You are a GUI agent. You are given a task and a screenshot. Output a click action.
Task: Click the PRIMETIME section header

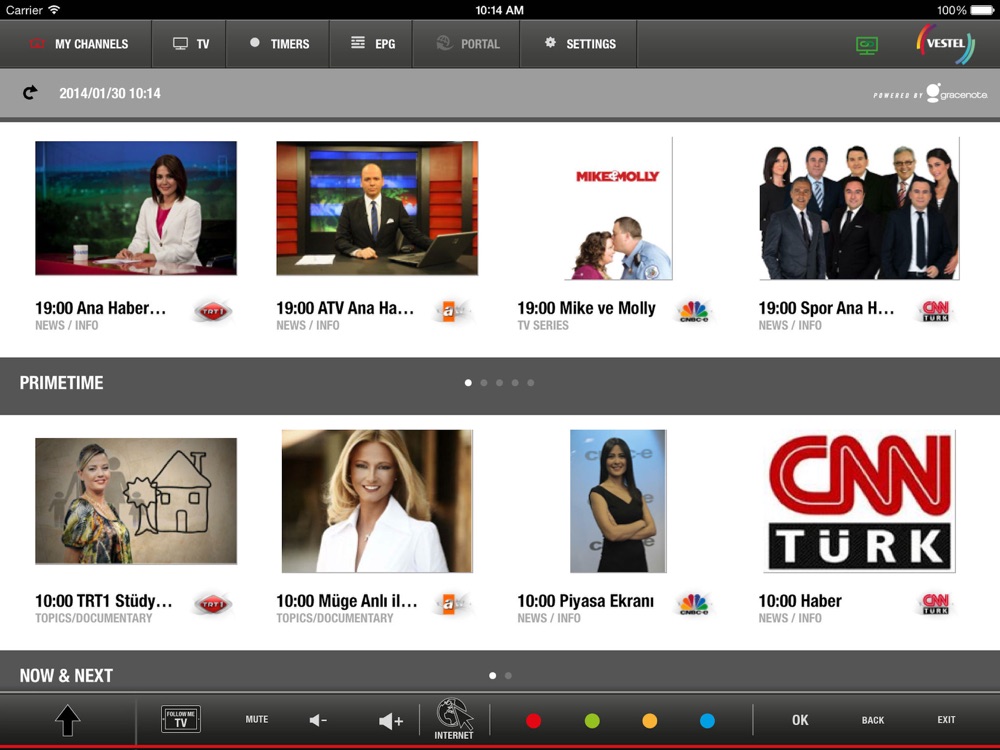61,383
